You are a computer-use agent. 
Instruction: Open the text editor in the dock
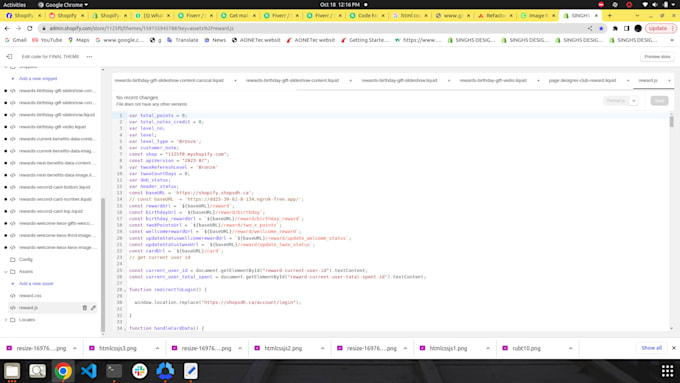coord(191,371)
